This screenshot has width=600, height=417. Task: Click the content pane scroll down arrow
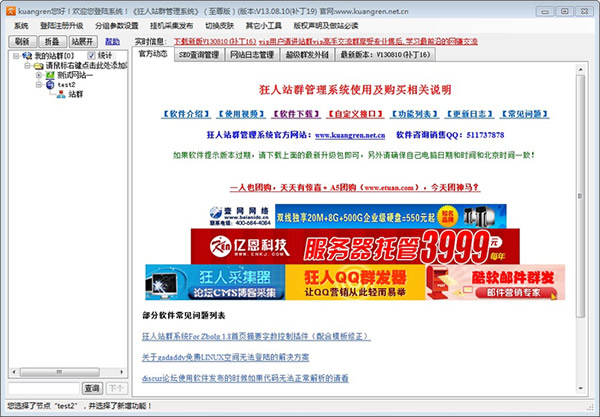[x=580, y=388]
